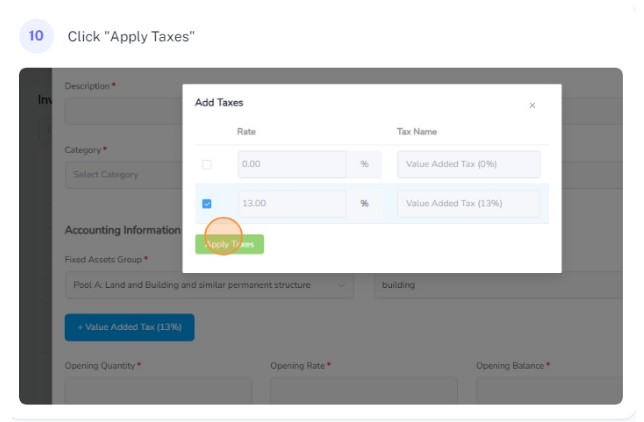Click the percent symbol next to 13.00

tap(364, 203)
